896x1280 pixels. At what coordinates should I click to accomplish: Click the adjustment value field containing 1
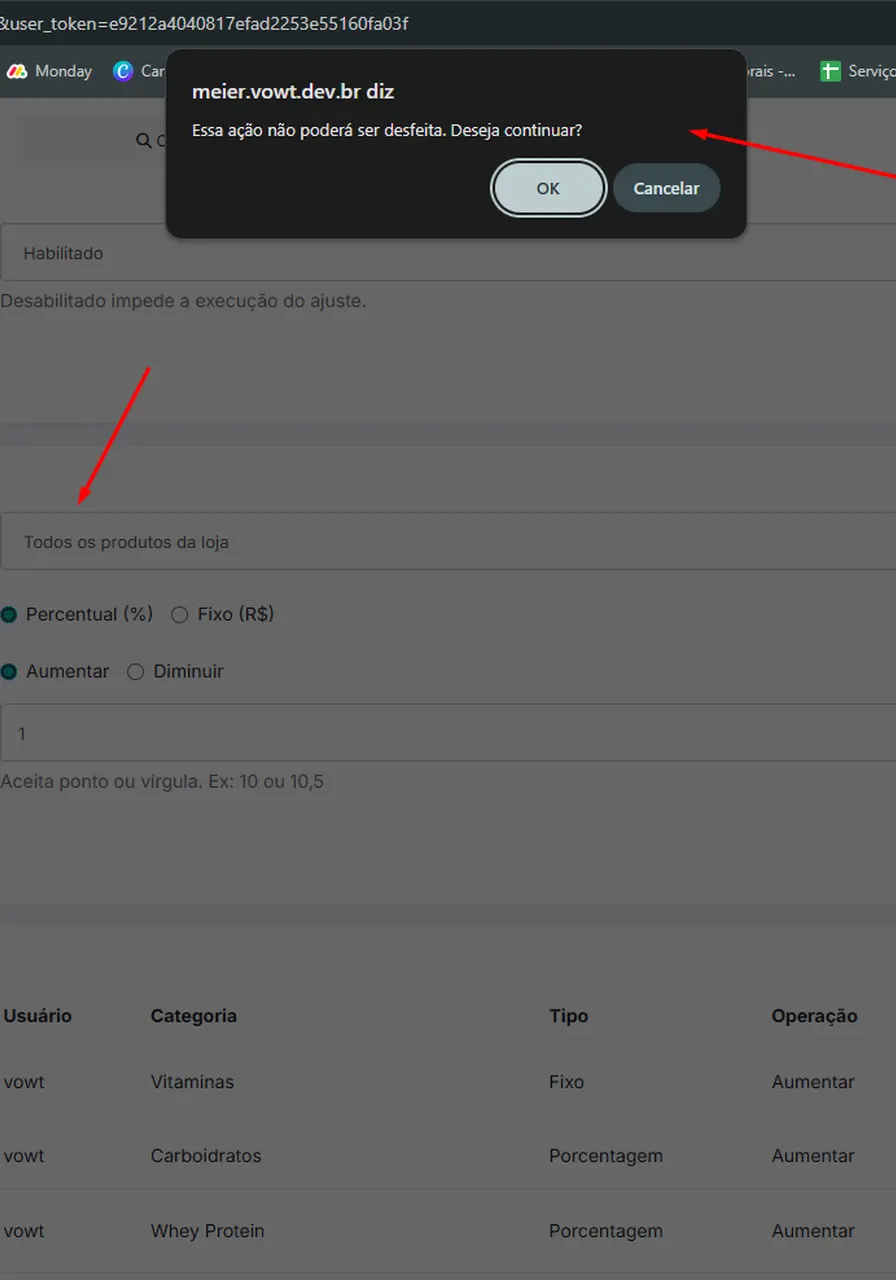click(448, 733)
